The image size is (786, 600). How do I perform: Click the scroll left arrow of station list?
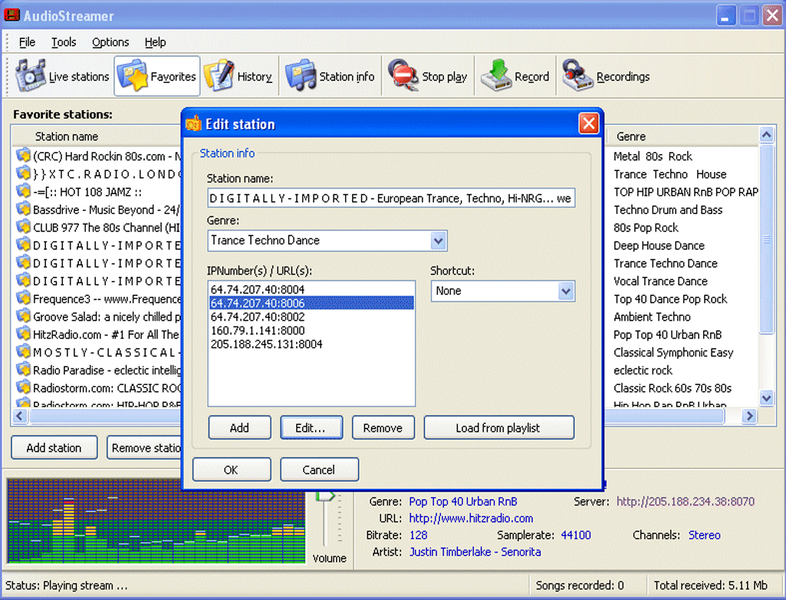20,416
